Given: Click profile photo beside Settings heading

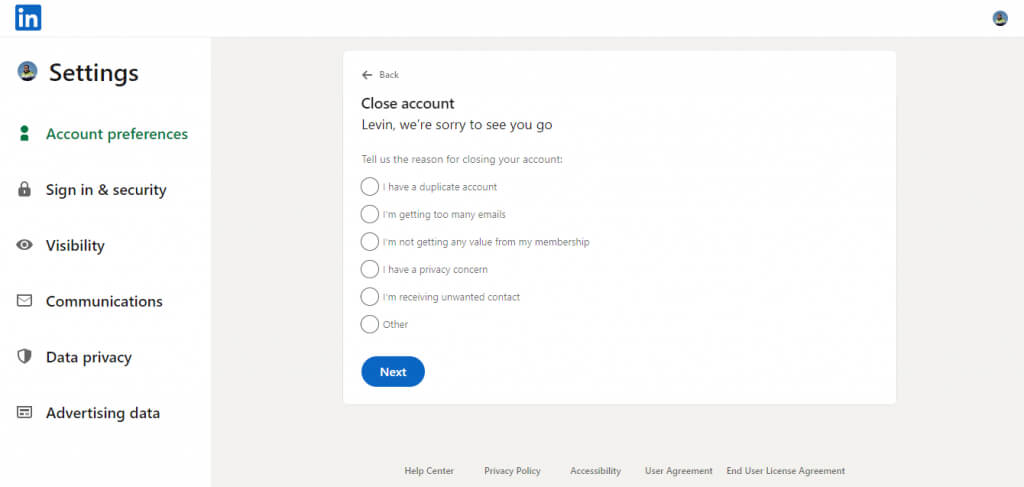Looking at the screenshot, I should click(x=28, y=71).
